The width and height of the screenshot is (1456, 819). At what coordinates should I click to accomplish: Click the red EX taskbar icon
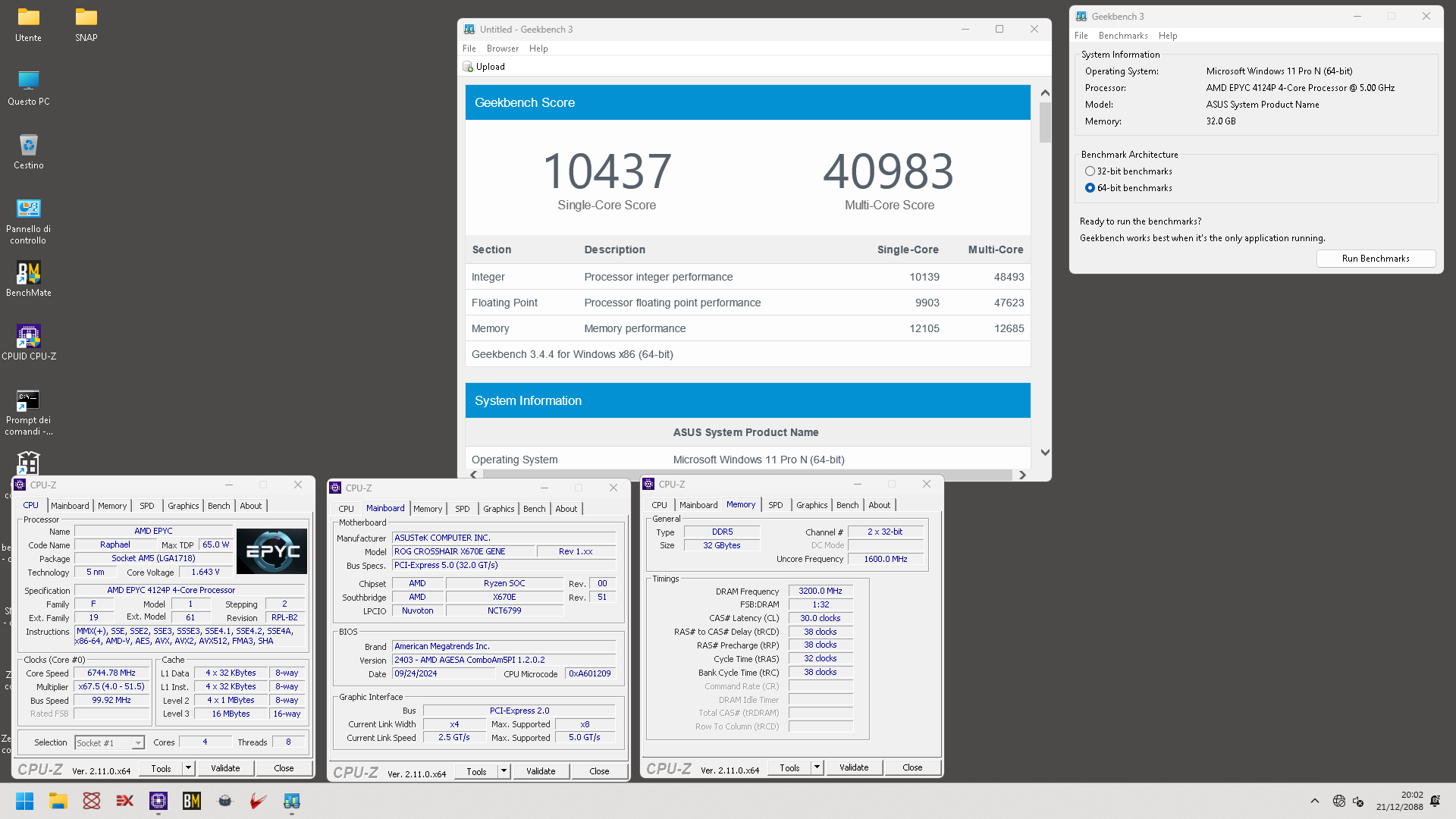125,801
